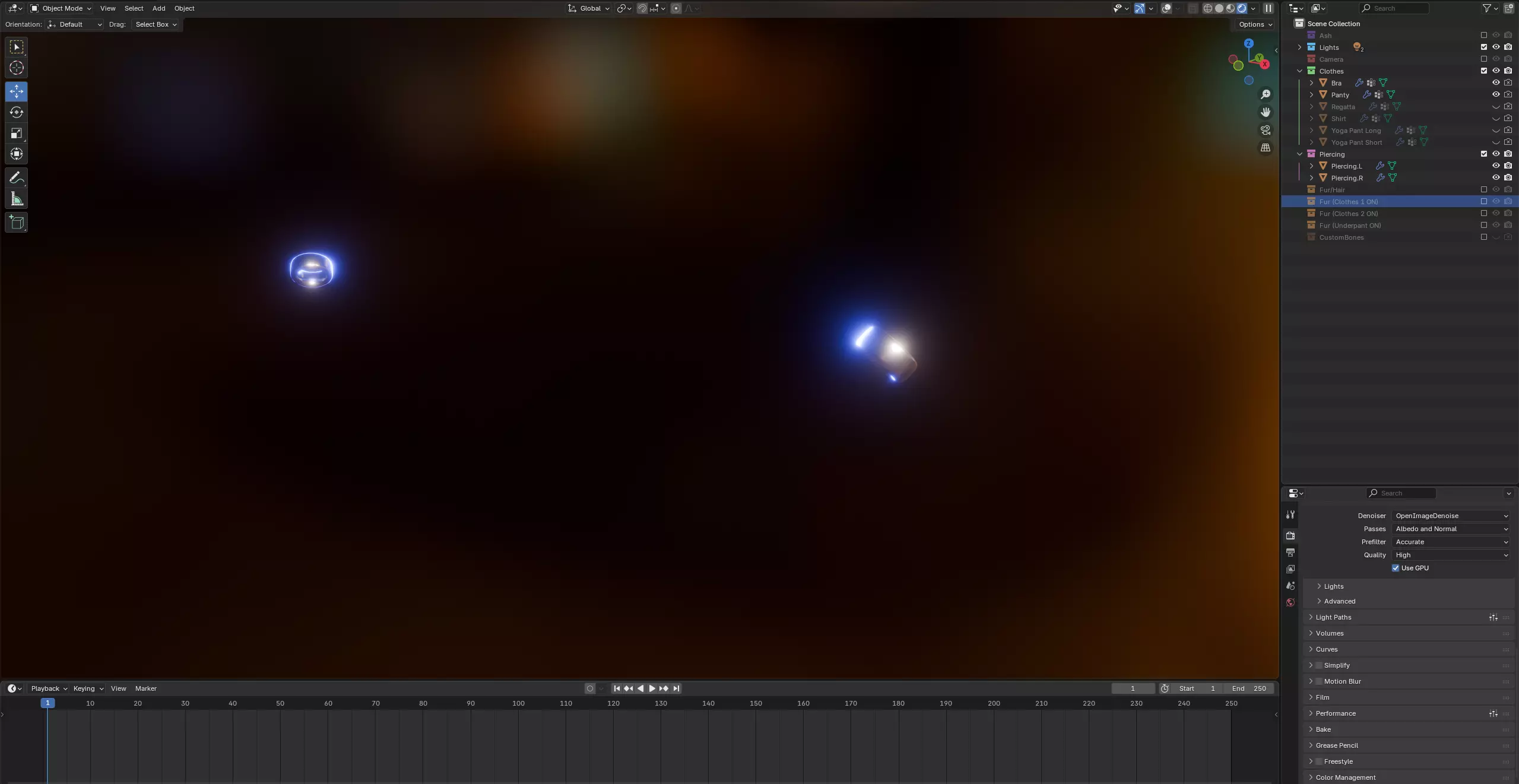Activate the Annotate pencil tool
The width and height of the screenshot is (1519, 784).
click(17, 178)
